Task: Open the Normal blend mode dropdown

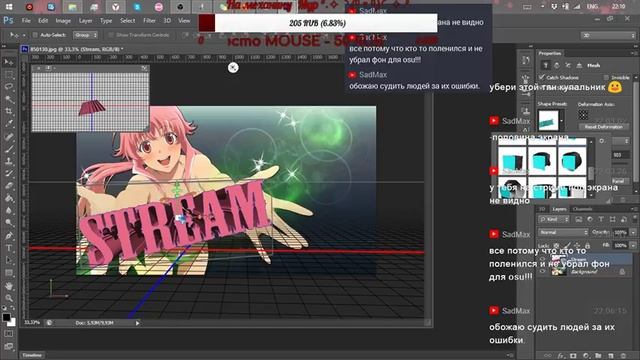Action: pos(563,232)
